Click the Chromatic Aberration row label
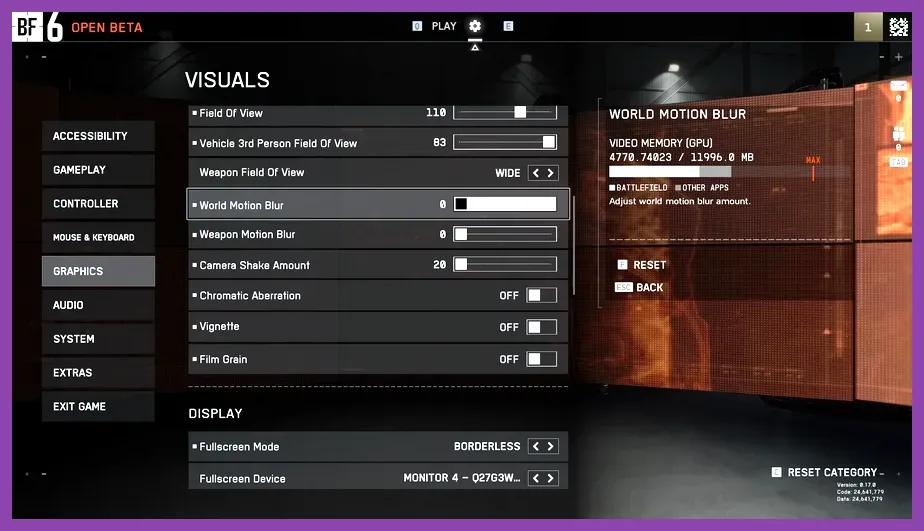This screenshot has width=924, height=531. click(250, 296)
